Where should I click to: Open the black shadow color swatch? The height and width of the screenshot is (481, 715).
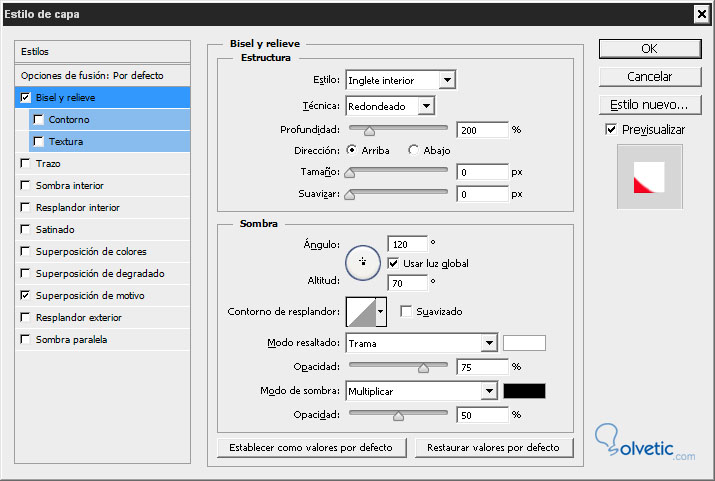524,391
